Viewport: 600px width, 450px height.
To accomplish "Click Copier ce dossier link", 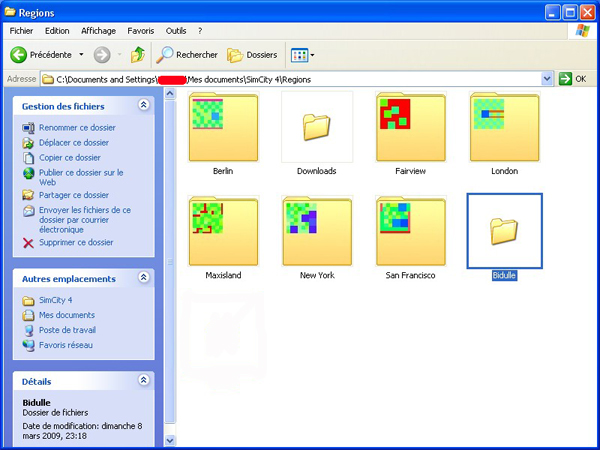I will click(x=70, y=157).
